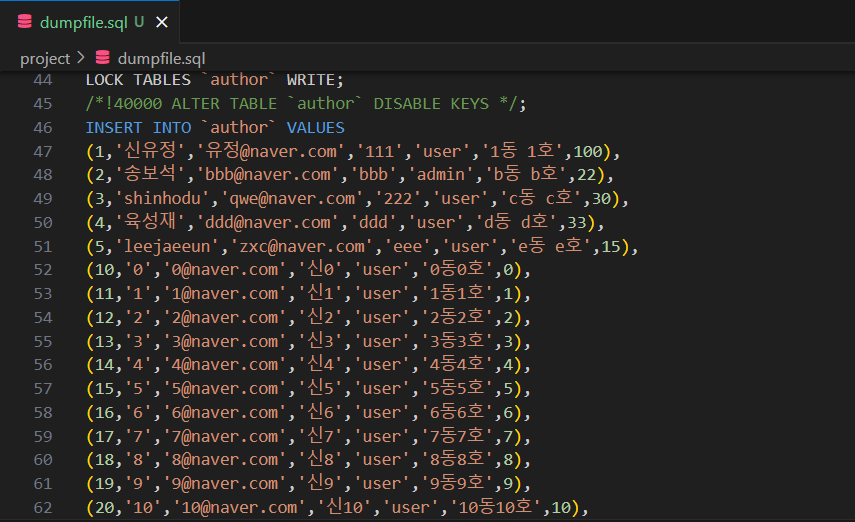Click the 'project' breadcrumb segment

(45, 58)
